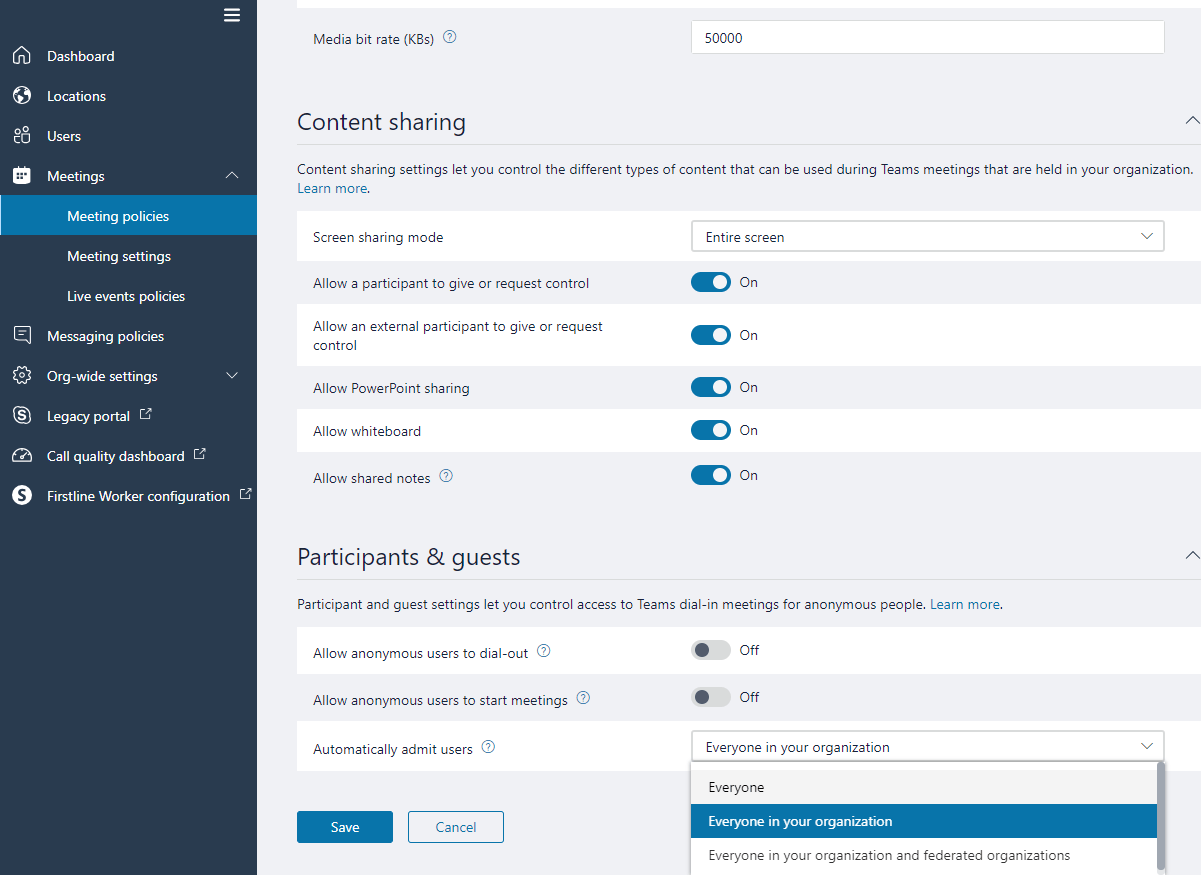1201x875 pixels.
Task: Open Live events policies in sidebar
Action: pos(128,296)
